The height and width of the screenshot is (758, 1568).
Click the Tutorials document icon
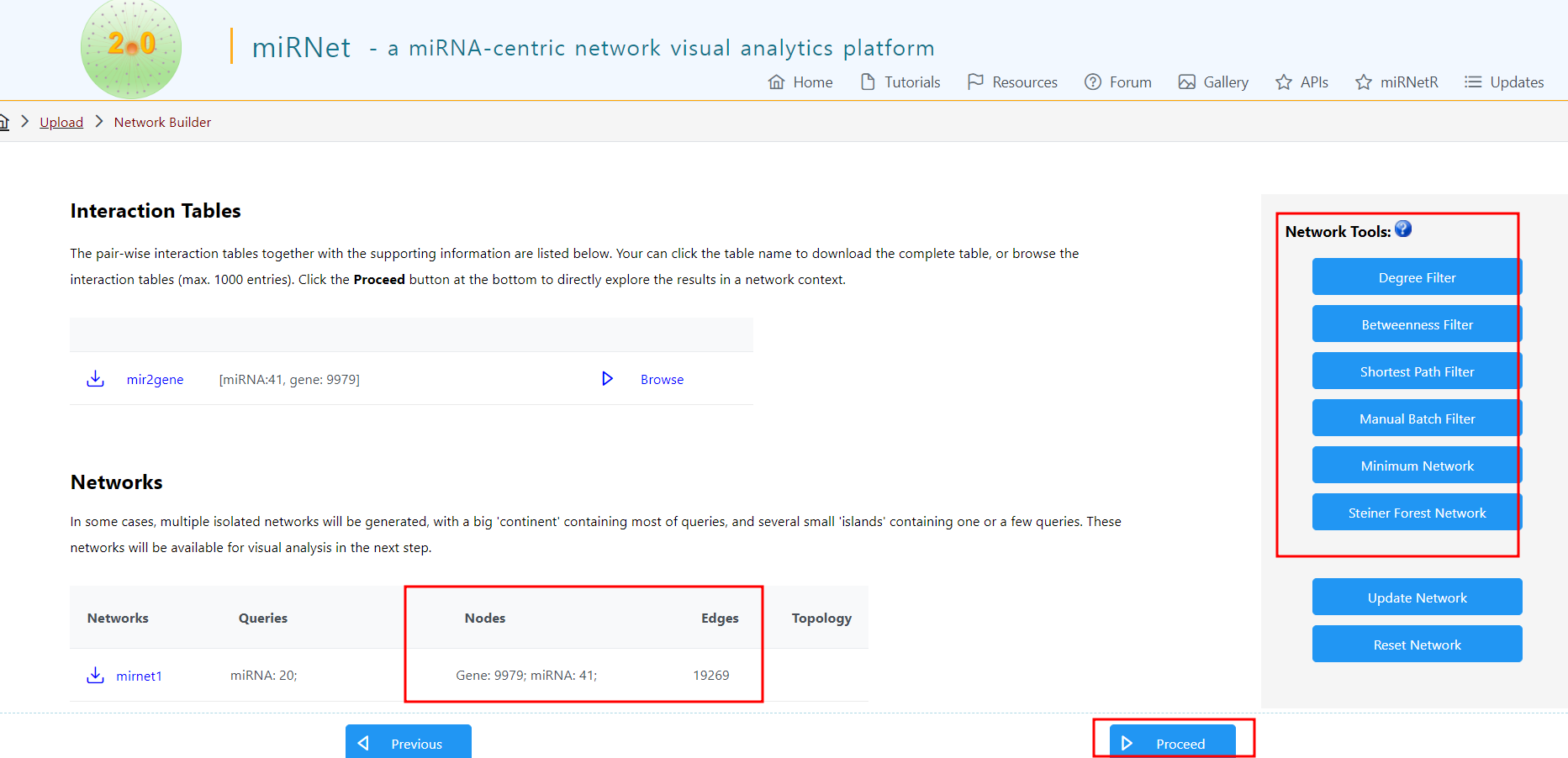pos(868,82)
